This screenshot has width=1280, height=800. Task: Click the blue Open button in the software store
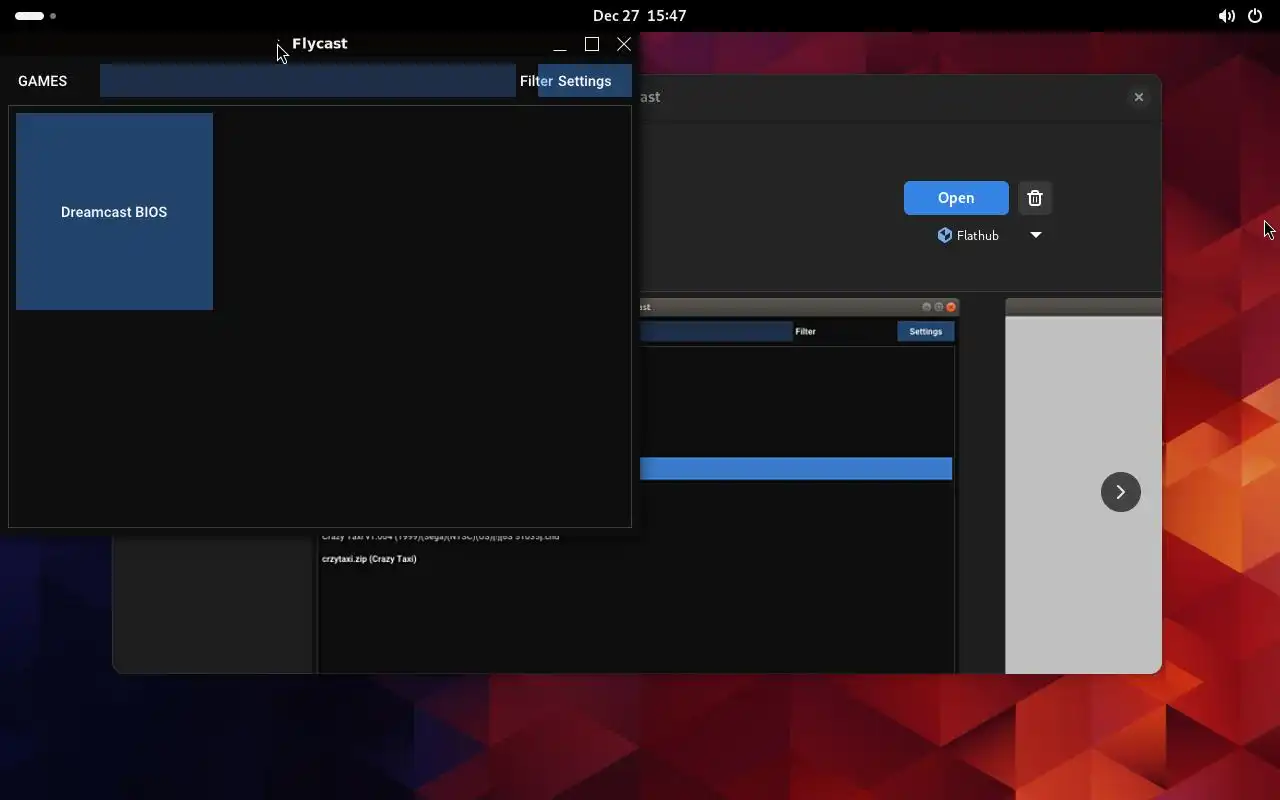(956, 198)
